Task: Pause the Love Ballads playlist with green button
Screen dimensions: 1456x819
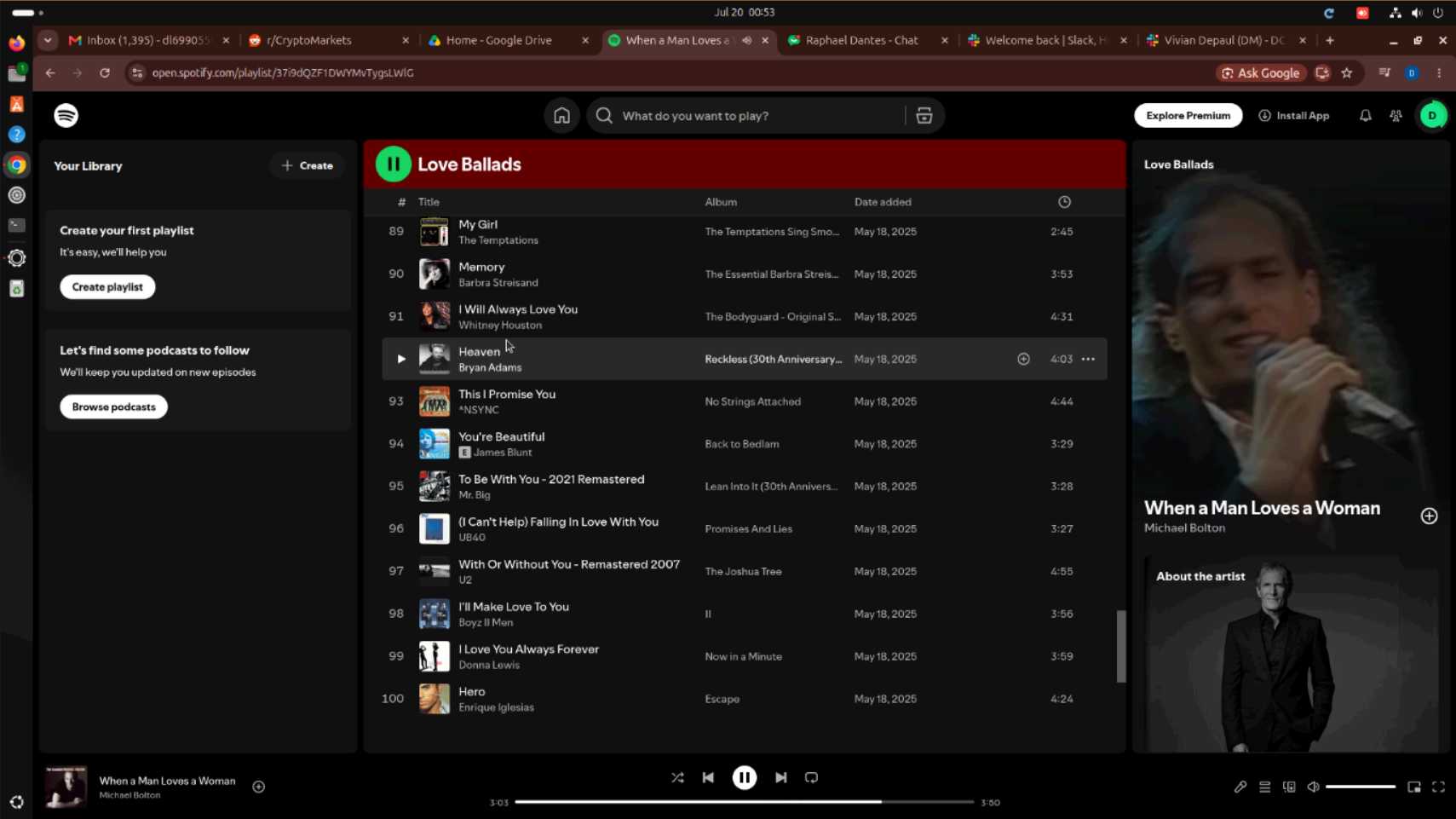Action: pyautogui.click(x=393, y=164)
